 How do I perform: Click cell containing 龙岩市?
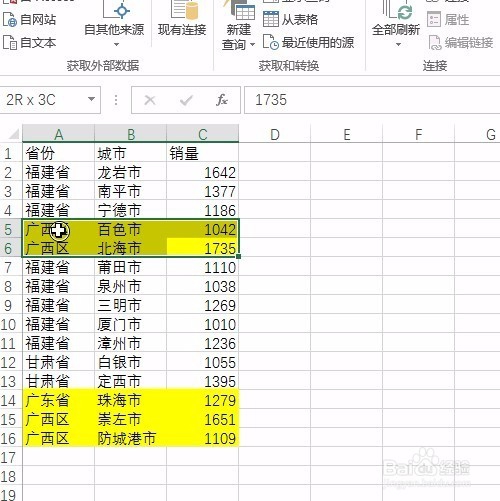pyautogui.click(x=131, y=172)
